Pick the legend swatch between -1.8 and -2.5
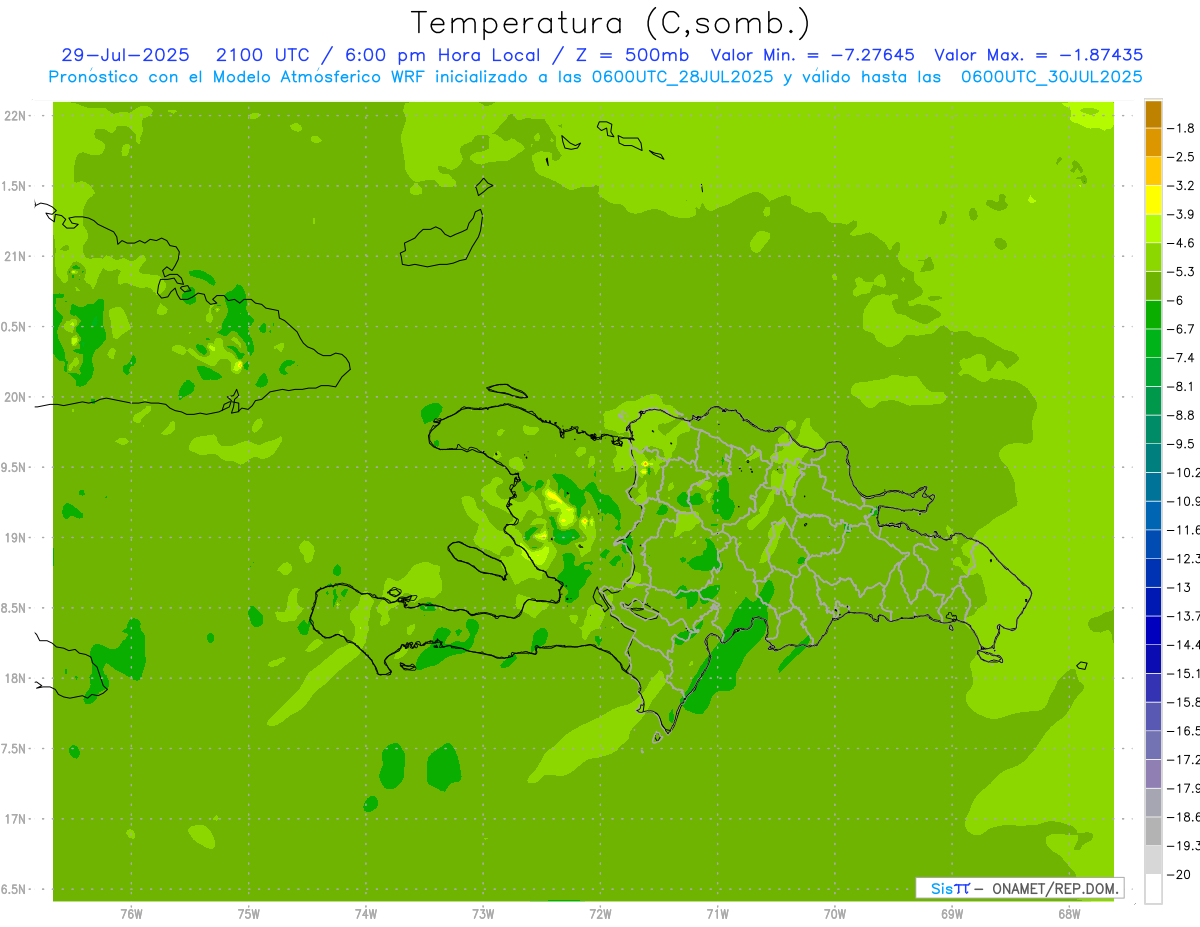Viewport: 1200px width, 927px height. coord(1153,143)
